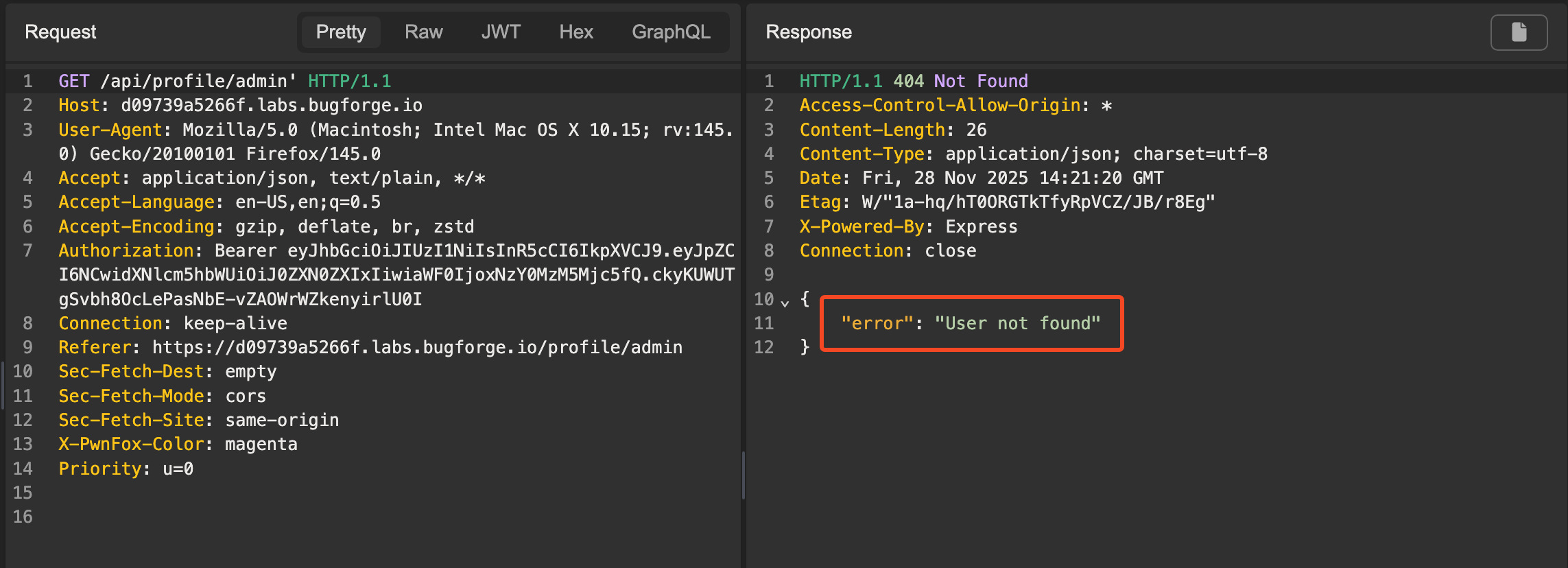Click the Referer URL in request
The image size is (1568, 568).
416,348
